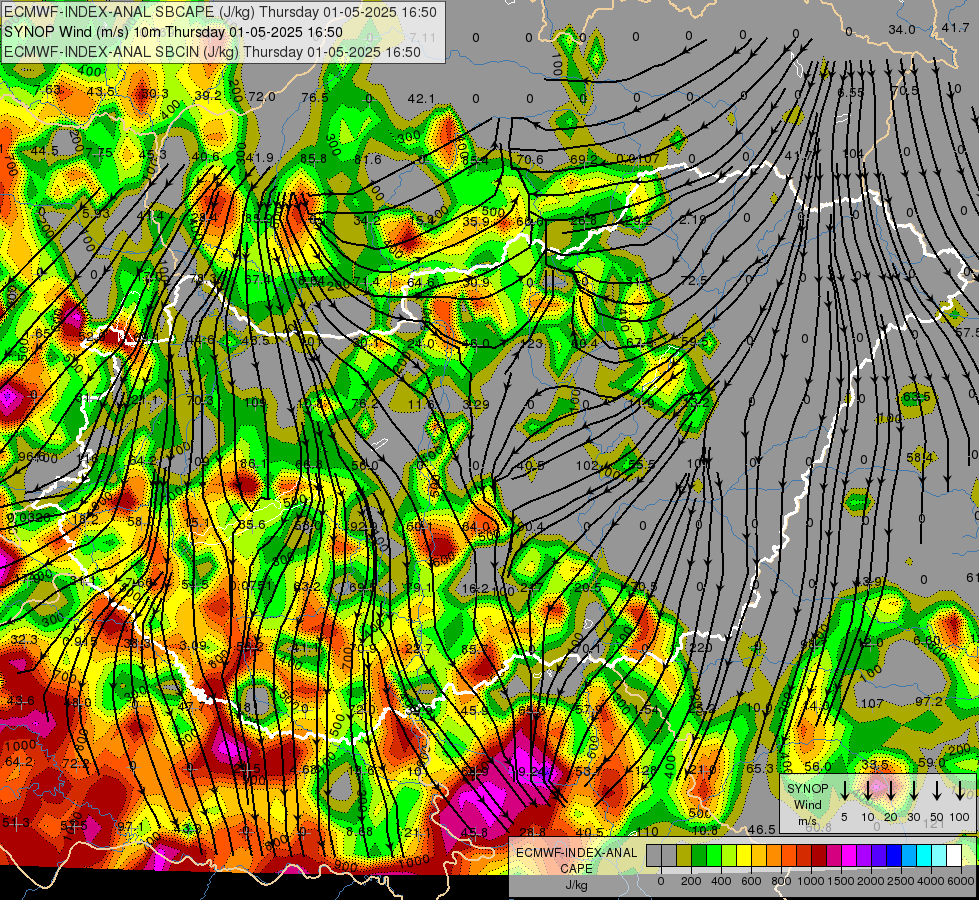Select the dark green swatch in CAPE scale

coord(699,855)
